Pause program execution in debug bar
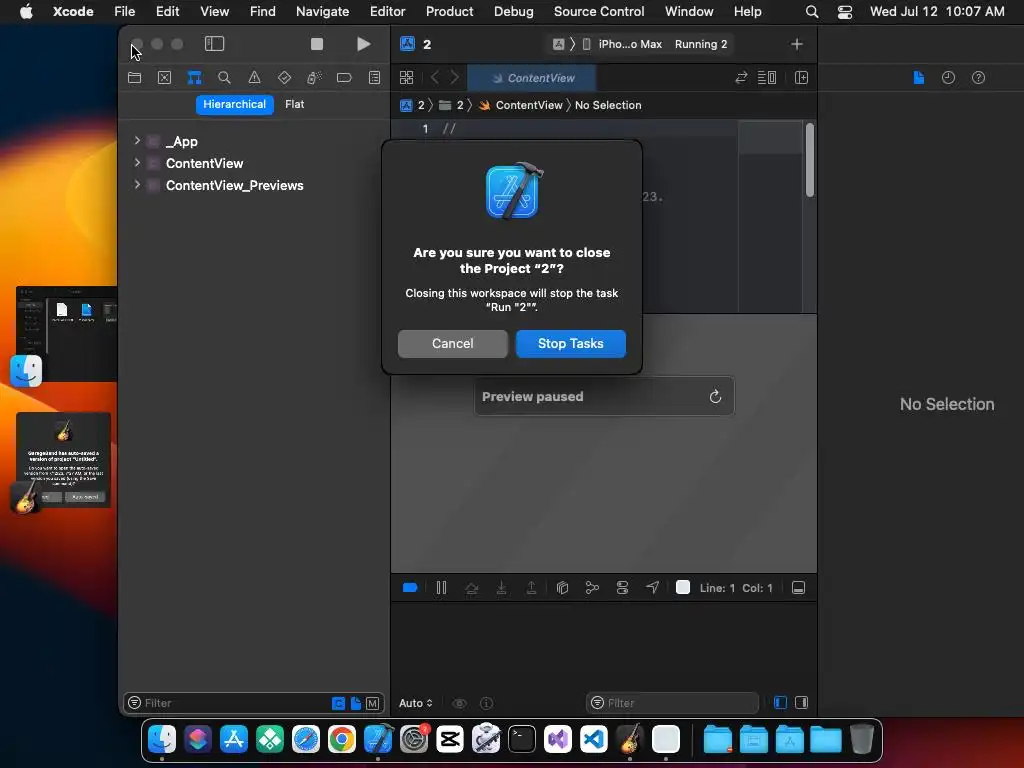 441,588
